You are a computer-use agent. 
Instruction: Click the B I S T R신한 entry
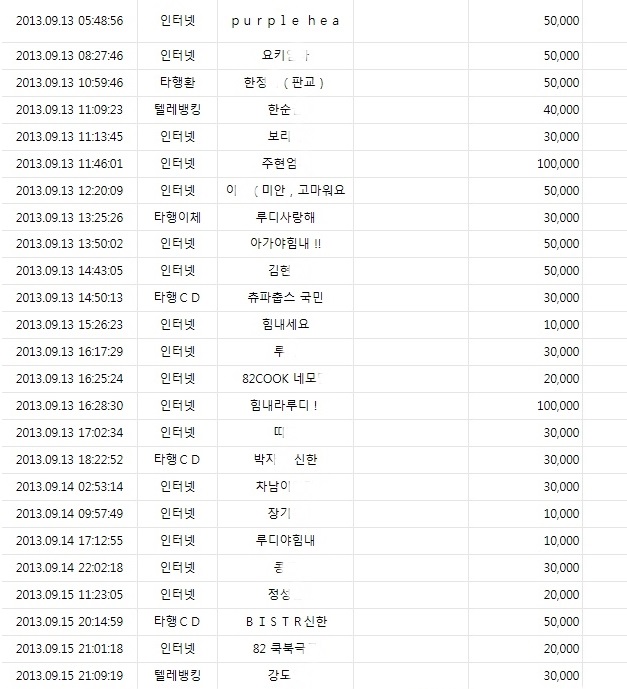click(286, 621)
